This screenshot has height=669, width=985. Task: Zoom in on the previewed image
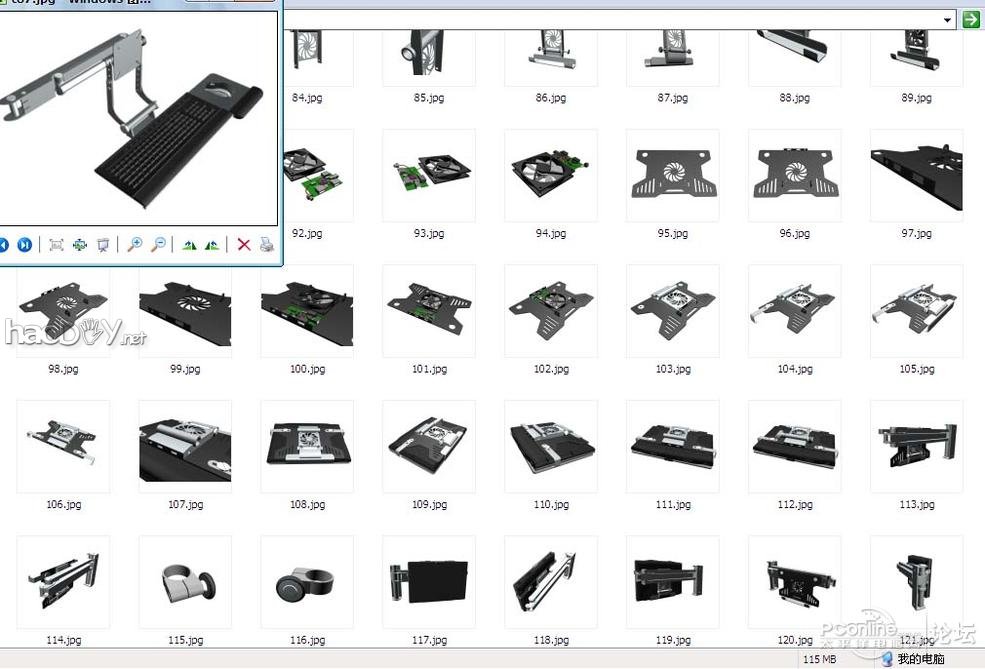(x=135, y=245)
